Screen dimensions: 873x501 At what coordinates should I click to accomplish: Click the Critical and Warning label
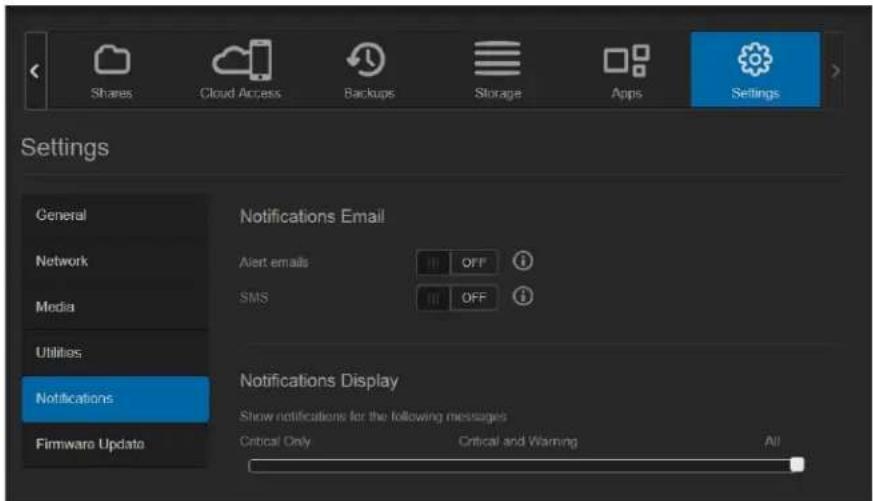coord(518,441)
